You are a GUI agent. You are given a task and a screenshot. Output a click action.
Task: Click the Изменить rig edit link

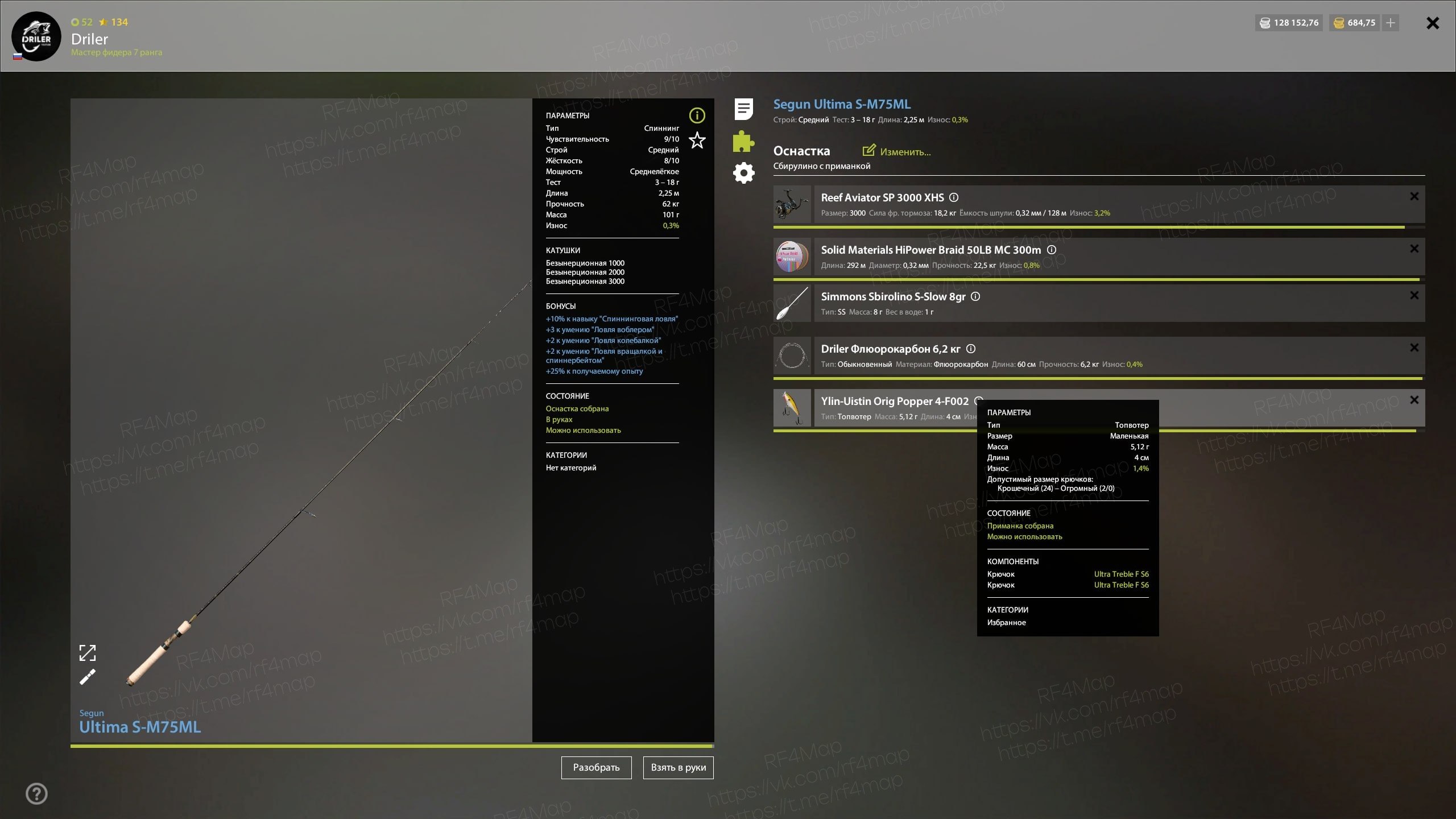coord(905,152)
